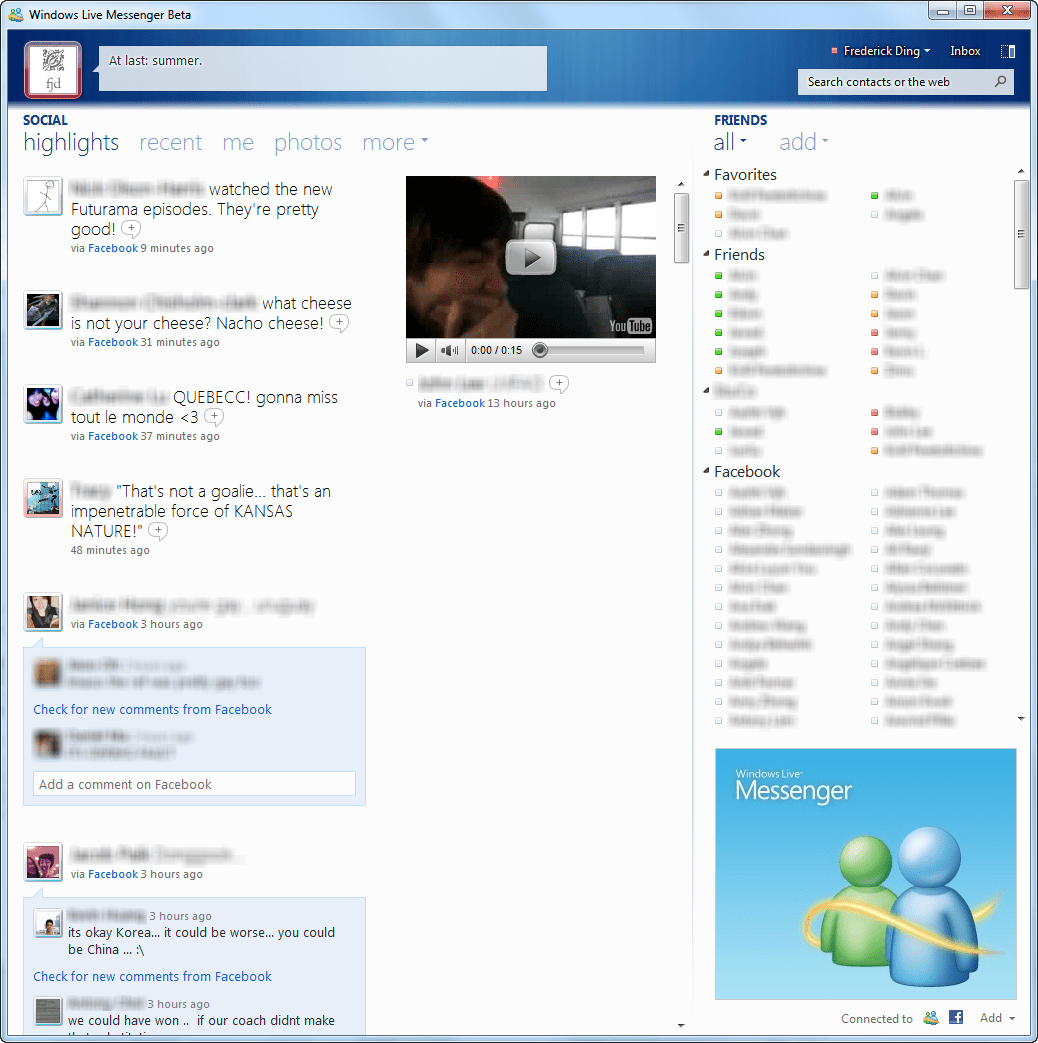Click Facebook link under the video post

point(460,403)
